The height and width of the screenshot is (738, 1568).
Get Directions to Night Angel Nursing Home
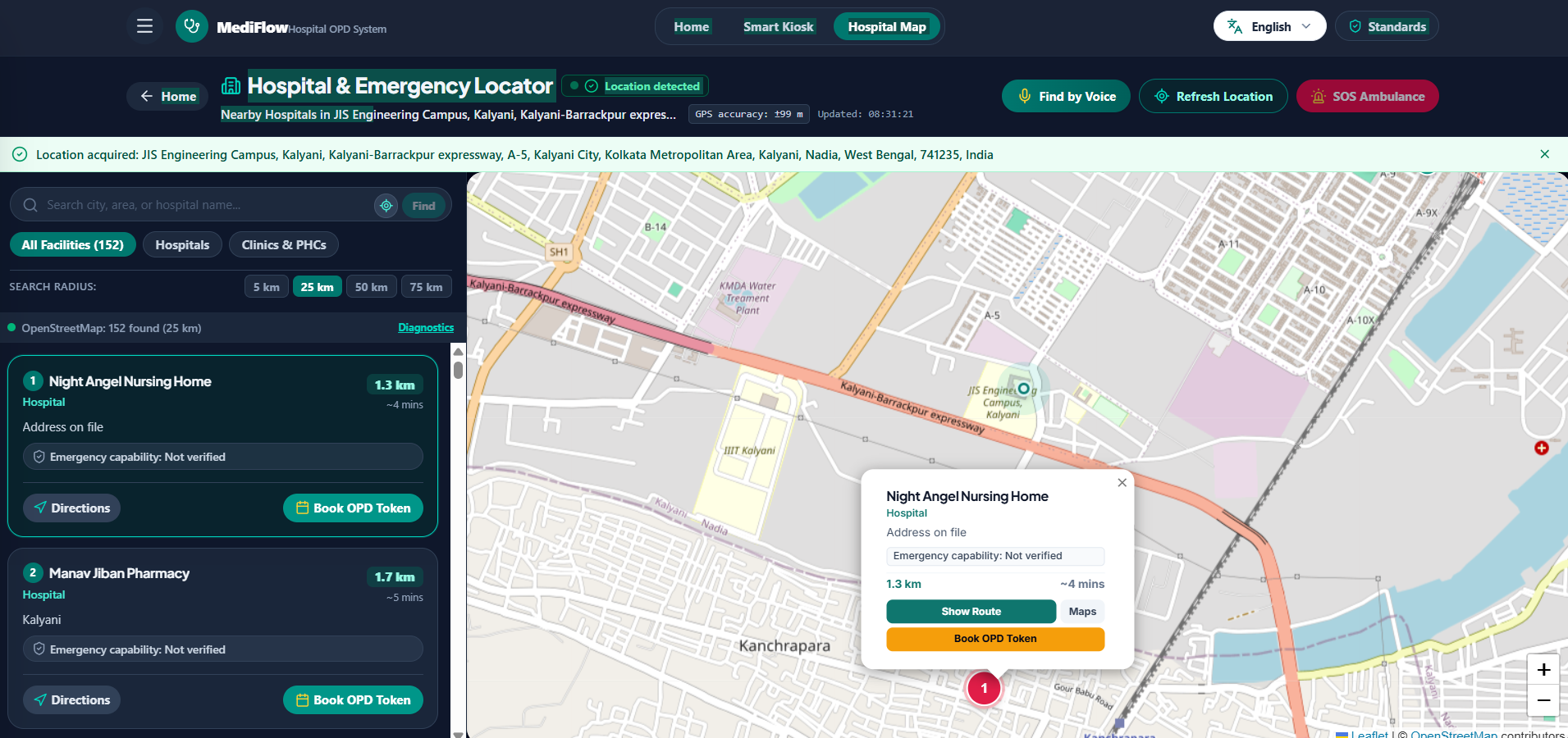71,508
